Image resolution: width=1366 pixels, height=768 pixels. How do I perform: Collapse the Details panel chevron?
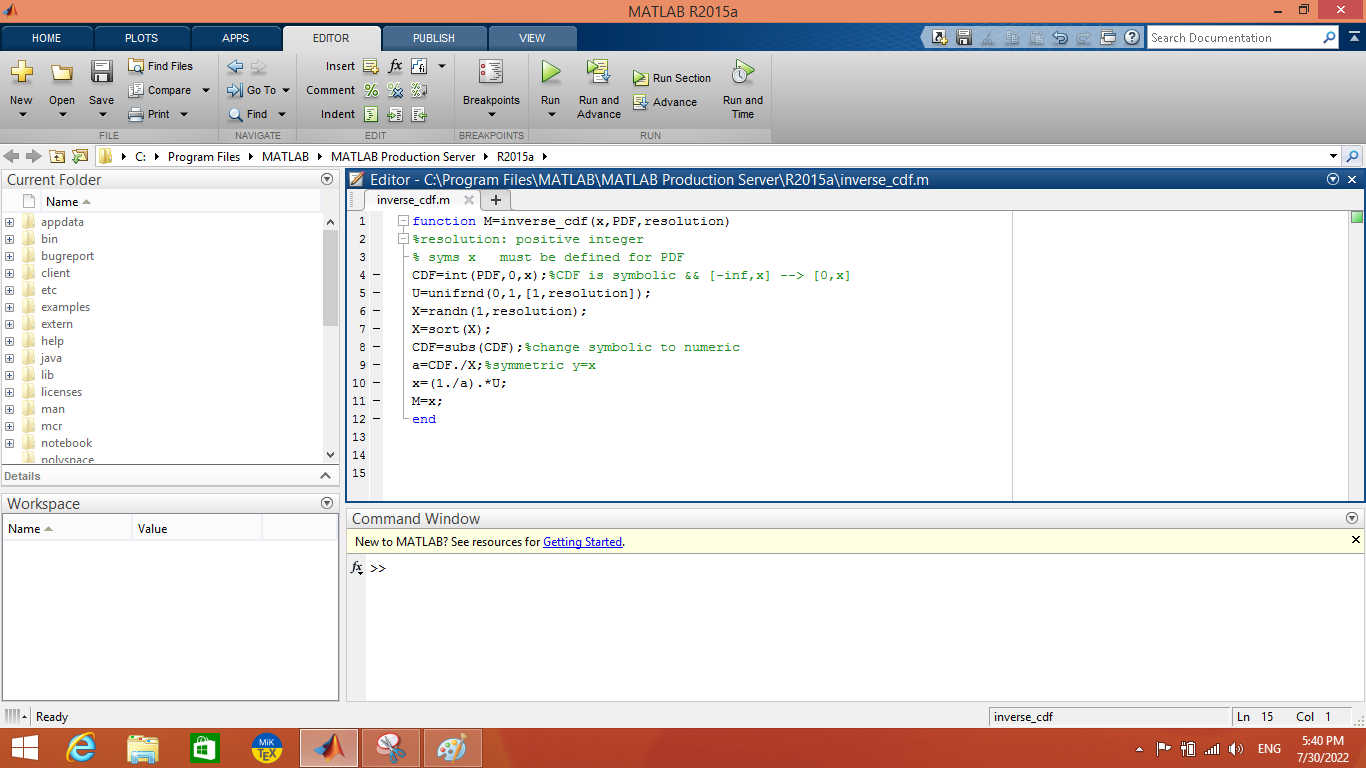pyautogui.click(x=326, y=476)
